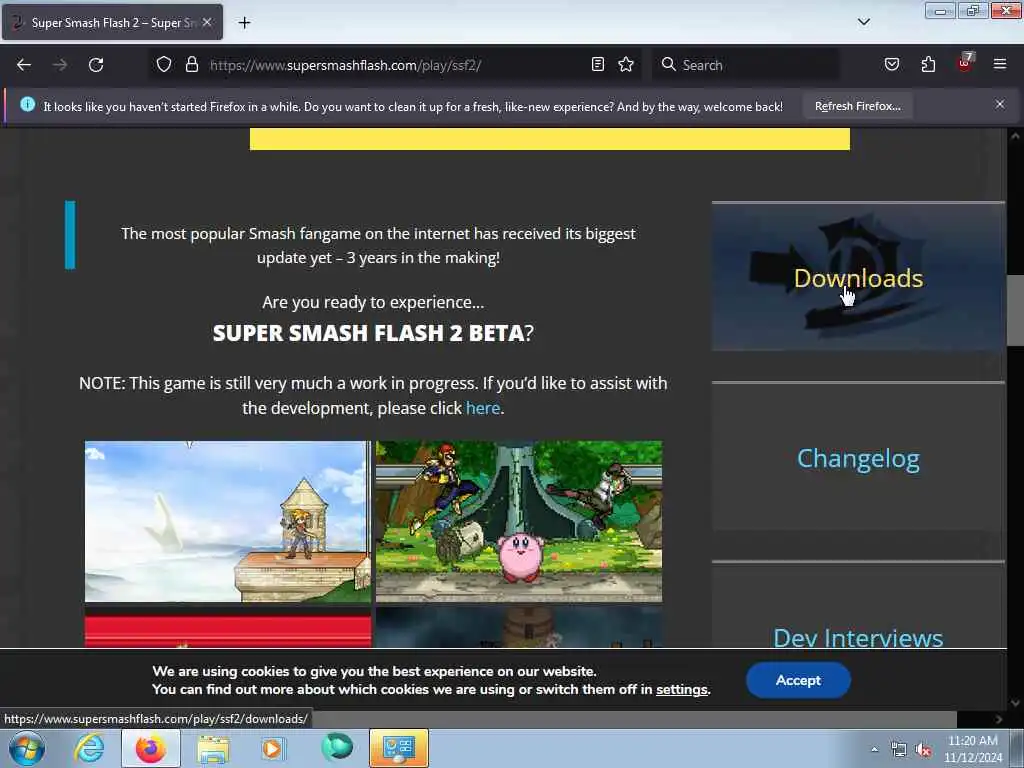Open Windows Explorer folder taskbar icon
This screenshot has width=1024, height=768.
[213, 748]
